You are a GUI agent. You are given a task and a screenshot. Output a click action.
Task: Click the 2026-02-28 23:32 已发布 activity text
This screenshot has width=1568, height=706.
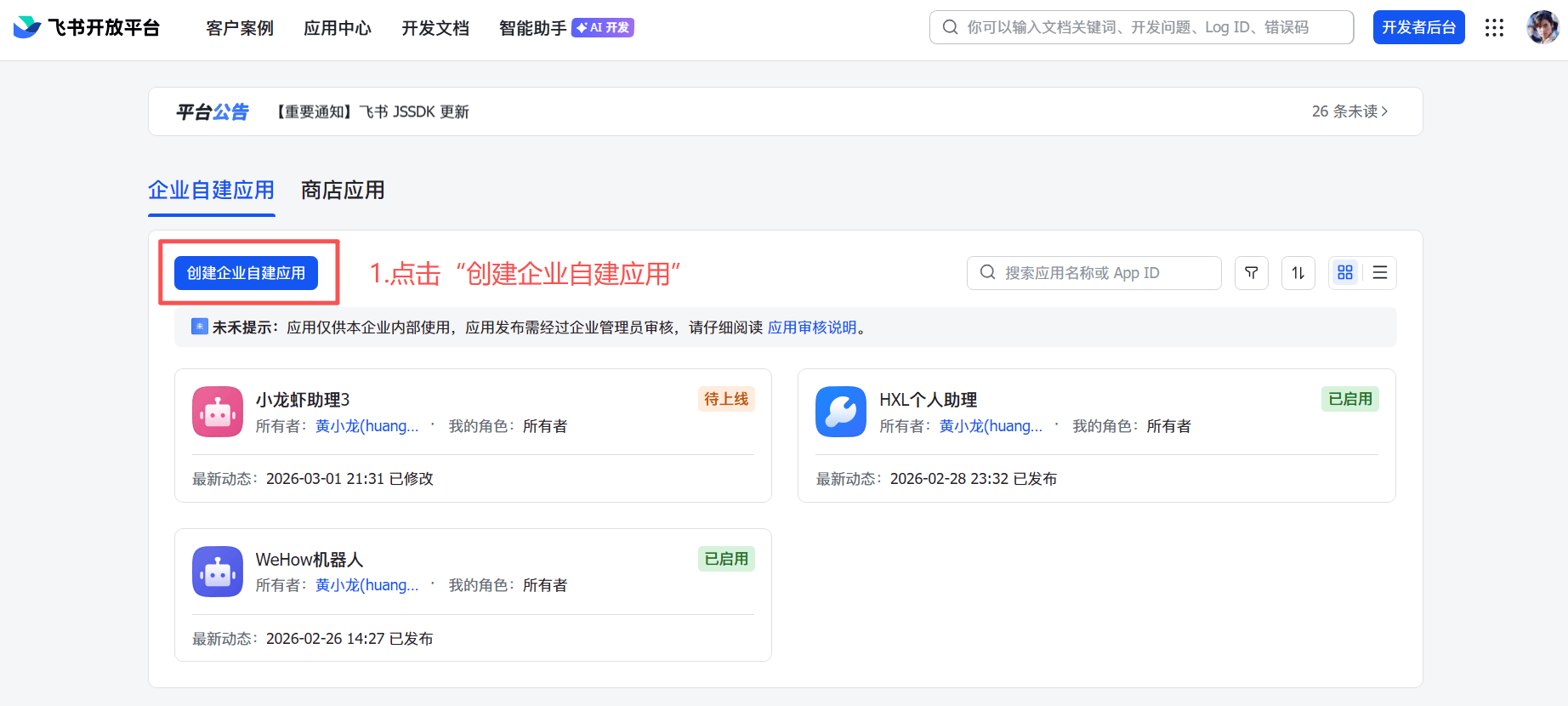tap(974, 479)
